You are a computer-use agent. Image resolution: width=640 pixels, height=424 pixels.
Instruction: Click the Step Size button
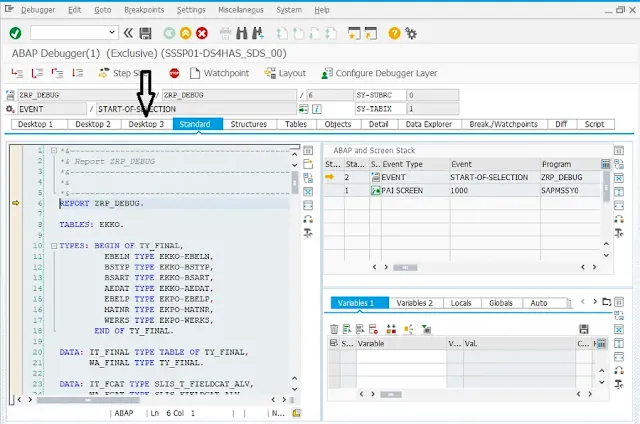click(124, 73)
